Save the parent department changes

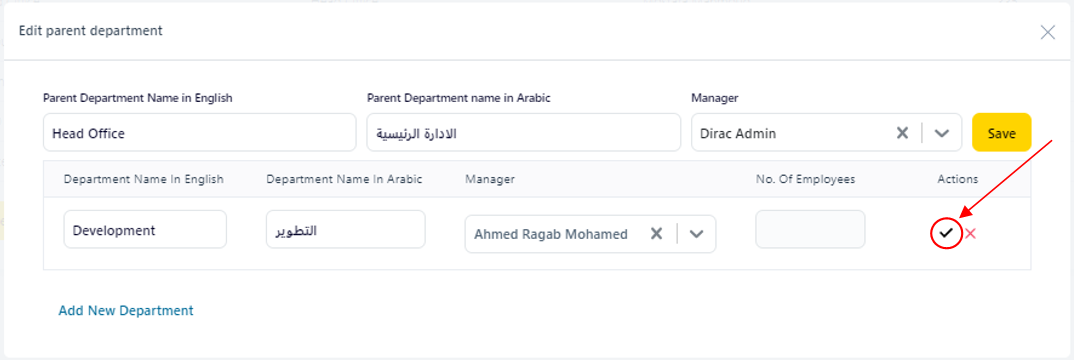[1001, 132]
